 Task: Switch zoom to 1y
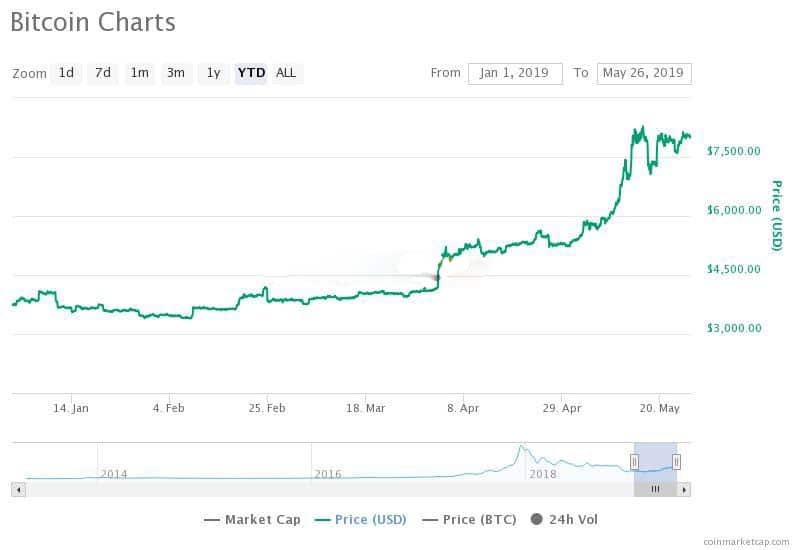[213, 73]
